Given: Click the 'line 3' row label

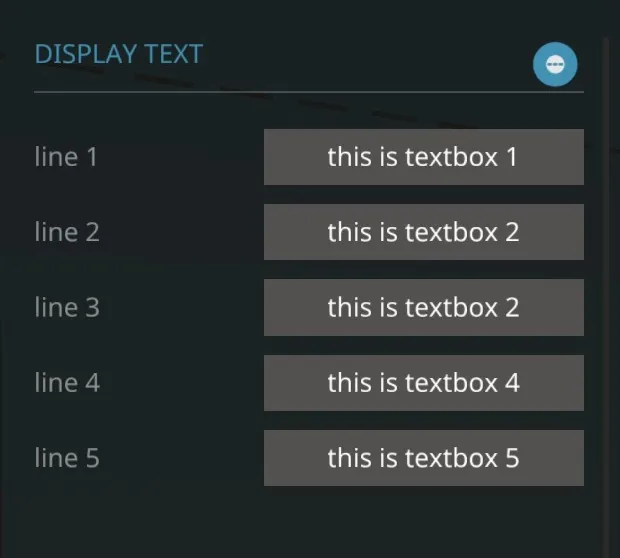Looking at the screenshot, I should click(67, 307).
